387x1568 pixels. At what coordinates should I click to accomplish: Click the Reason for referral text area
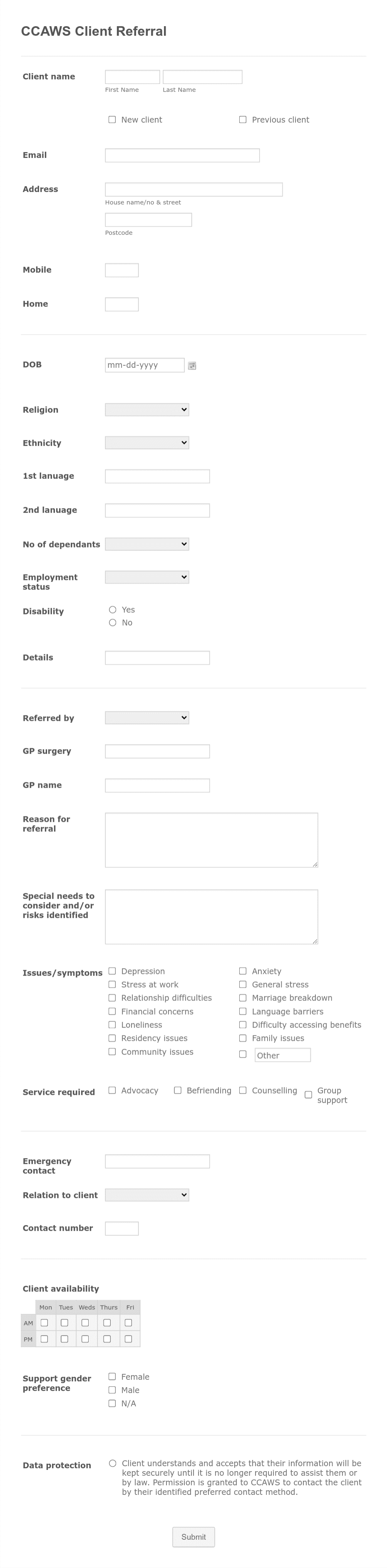point(211,839)
